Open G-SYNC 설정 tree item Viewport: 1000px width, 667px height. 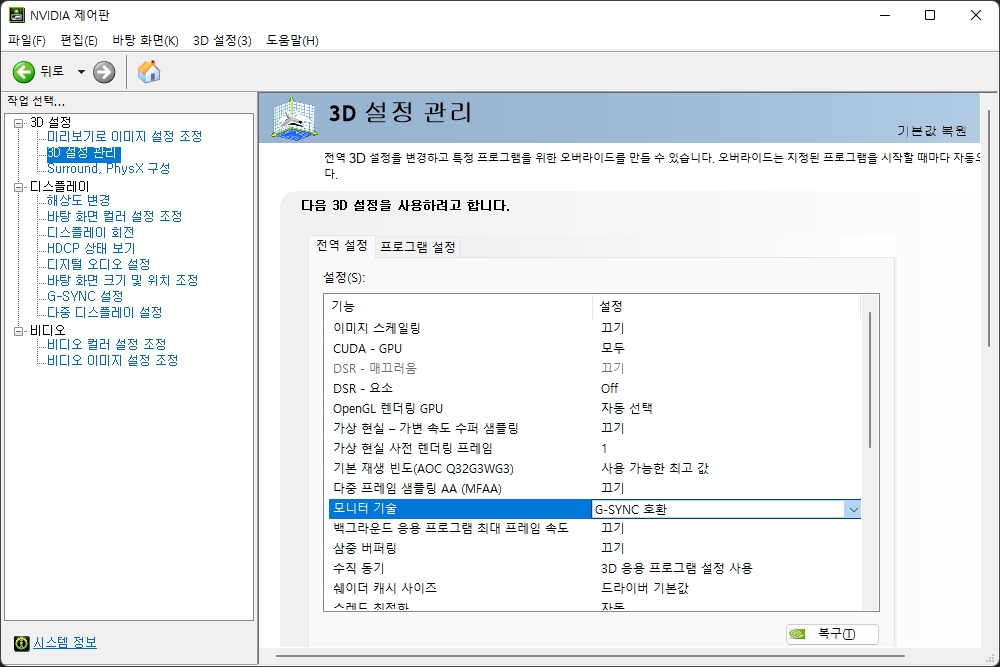tap(85, 296)
